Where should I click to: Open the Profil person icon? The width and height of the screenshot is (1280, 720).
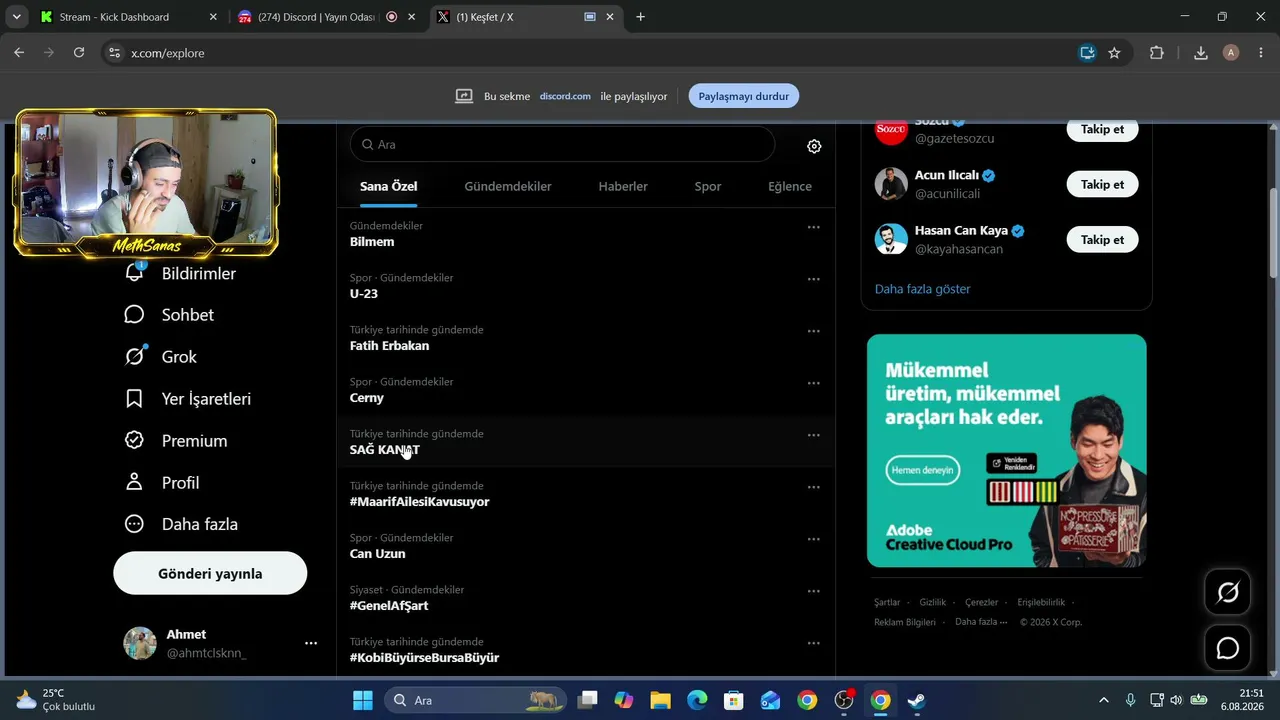134,482
